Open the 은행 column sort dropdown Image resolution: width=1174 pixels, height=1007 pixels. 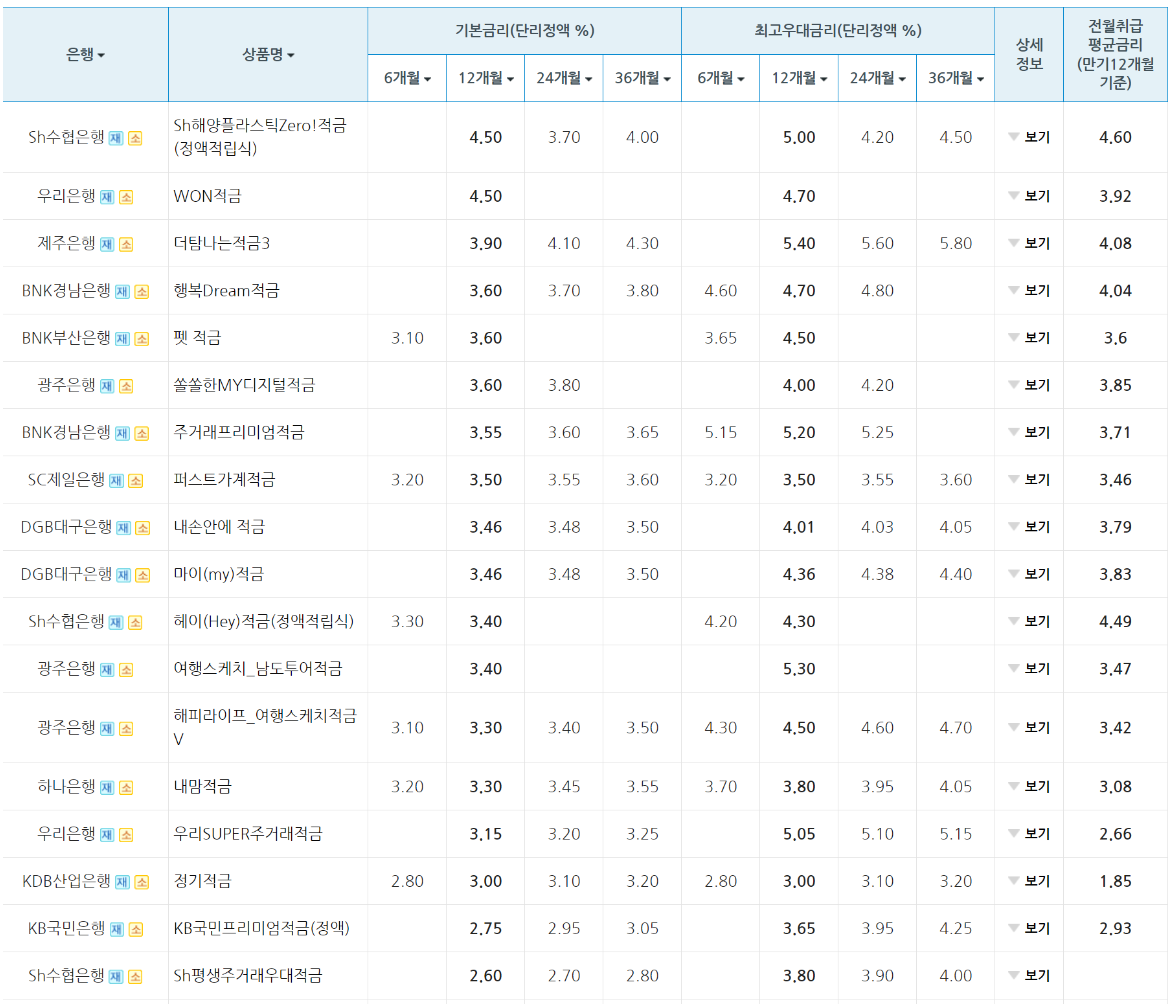click(x=86, y=54)
